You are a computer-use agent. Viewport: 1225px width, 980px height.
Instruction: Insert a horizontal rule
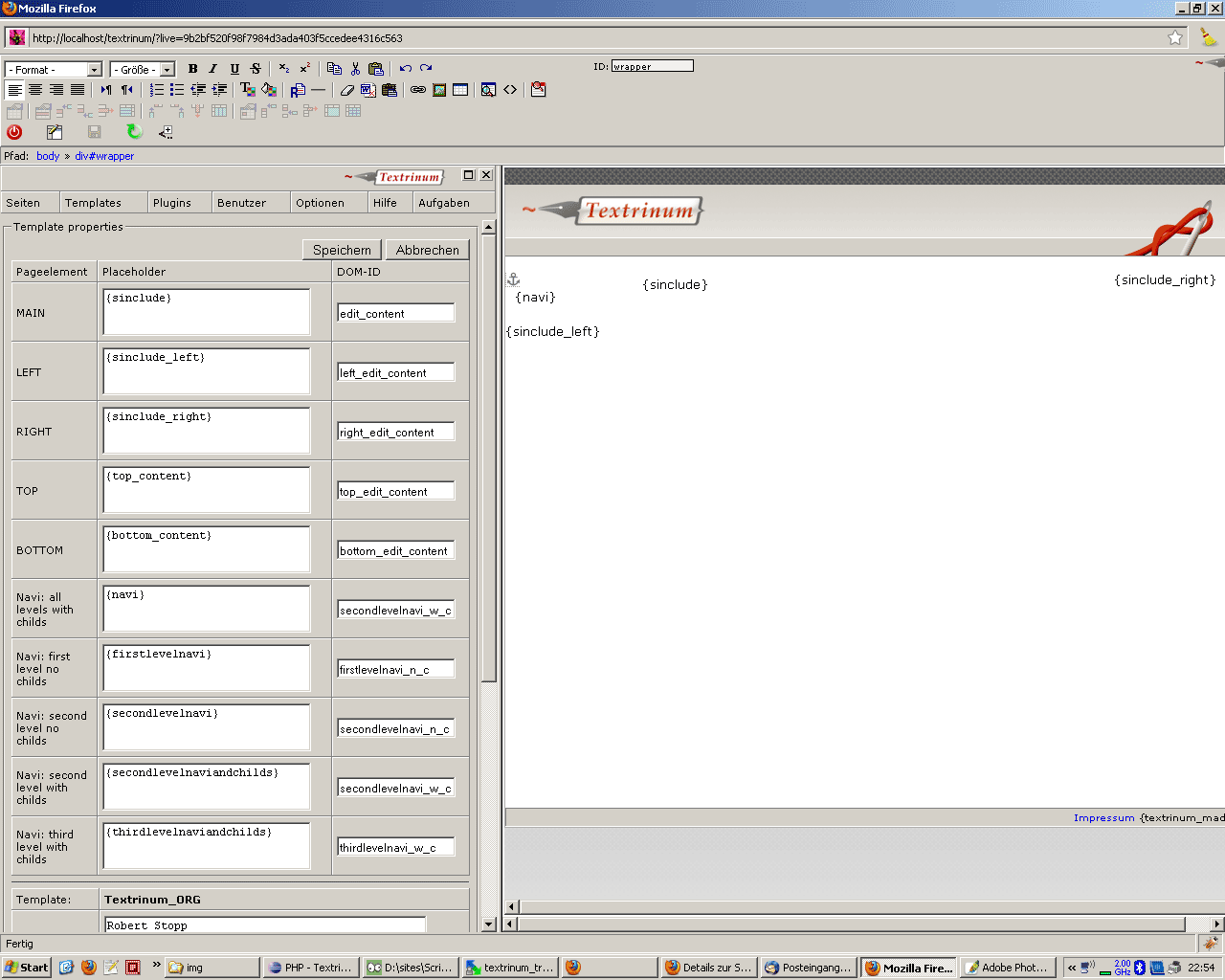(x=319, y=90)
